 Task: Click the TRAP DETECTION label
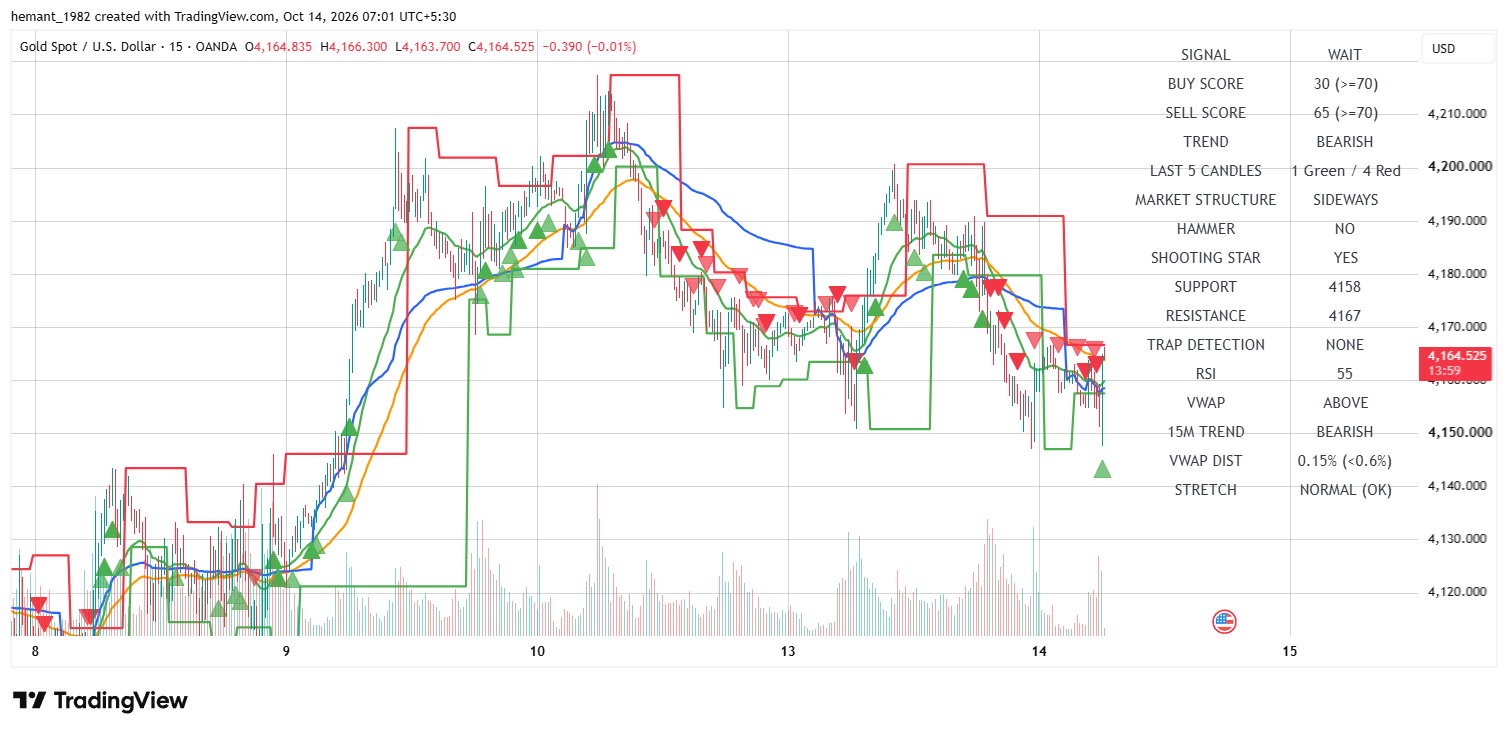pyautogui.click(x=1206, y=345)
